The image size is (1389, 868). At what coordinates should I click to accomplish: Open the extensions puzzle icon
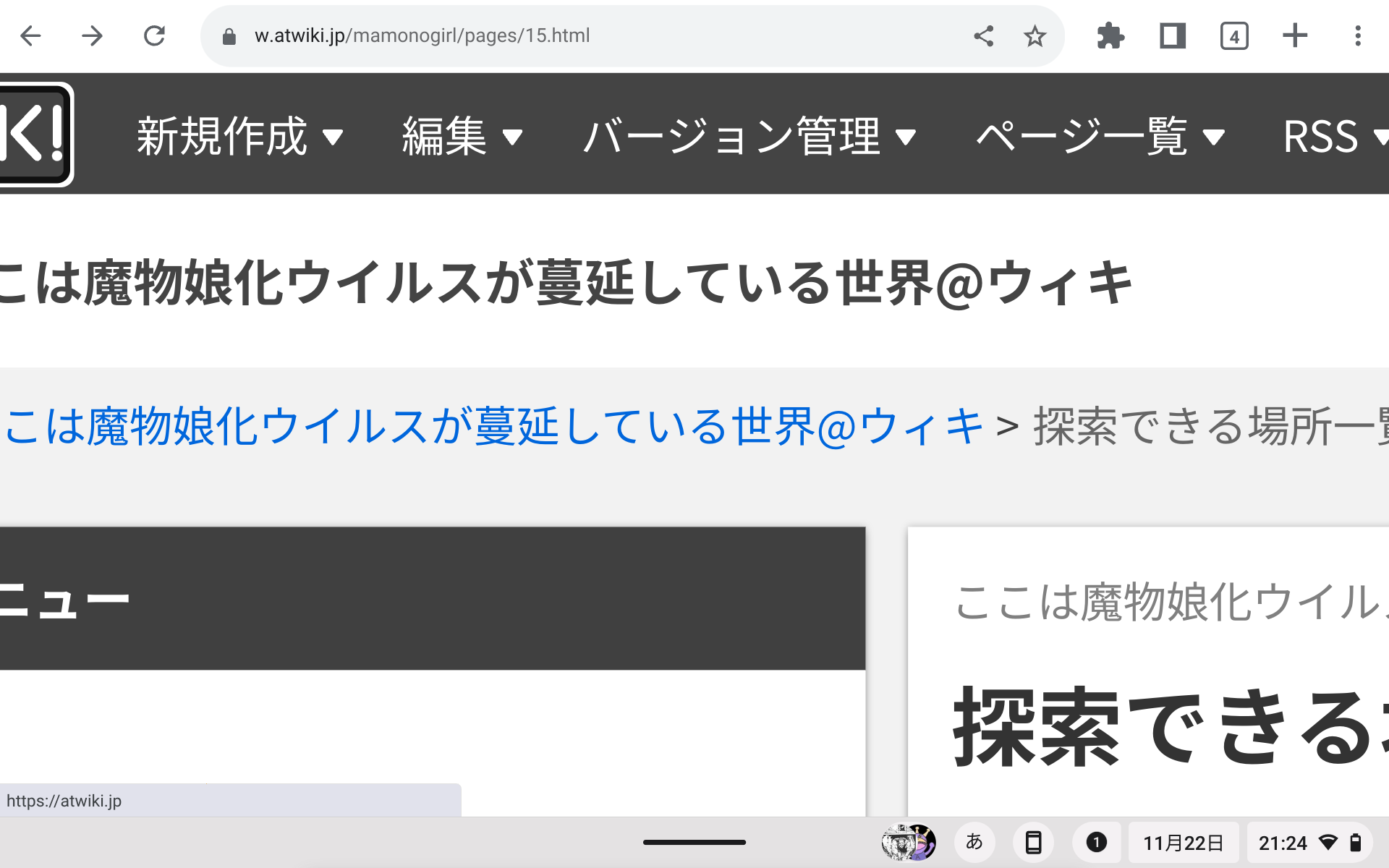[x=1110, y=35]
